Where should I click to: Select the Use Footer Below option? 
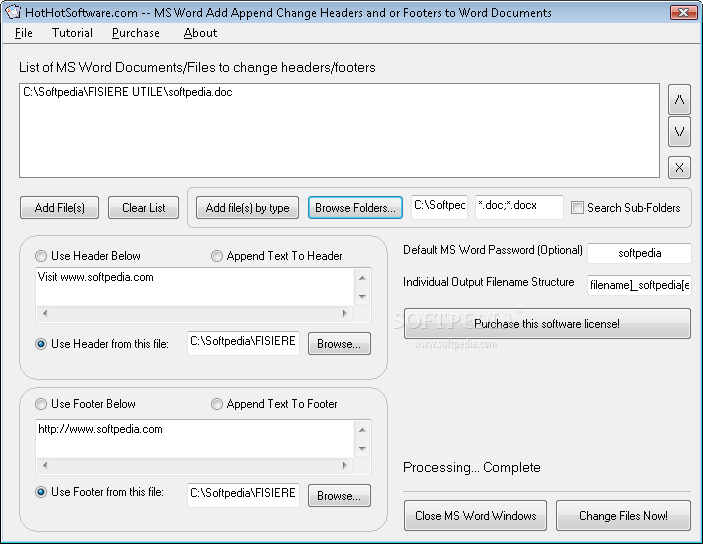point(41,404)
